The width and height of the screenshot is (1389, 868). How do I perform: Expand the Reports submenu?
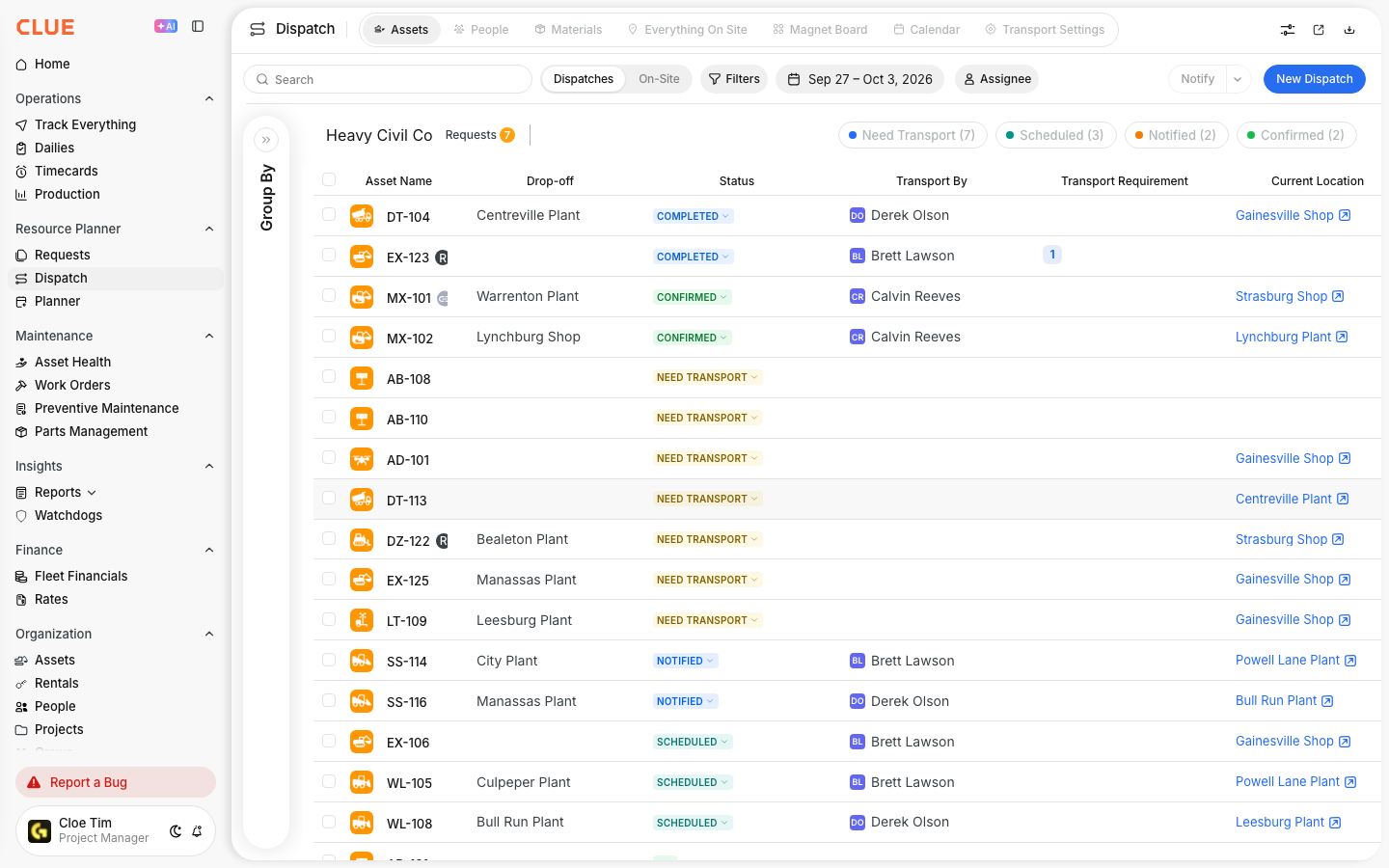pyautogui.click(x=92, y=493)
